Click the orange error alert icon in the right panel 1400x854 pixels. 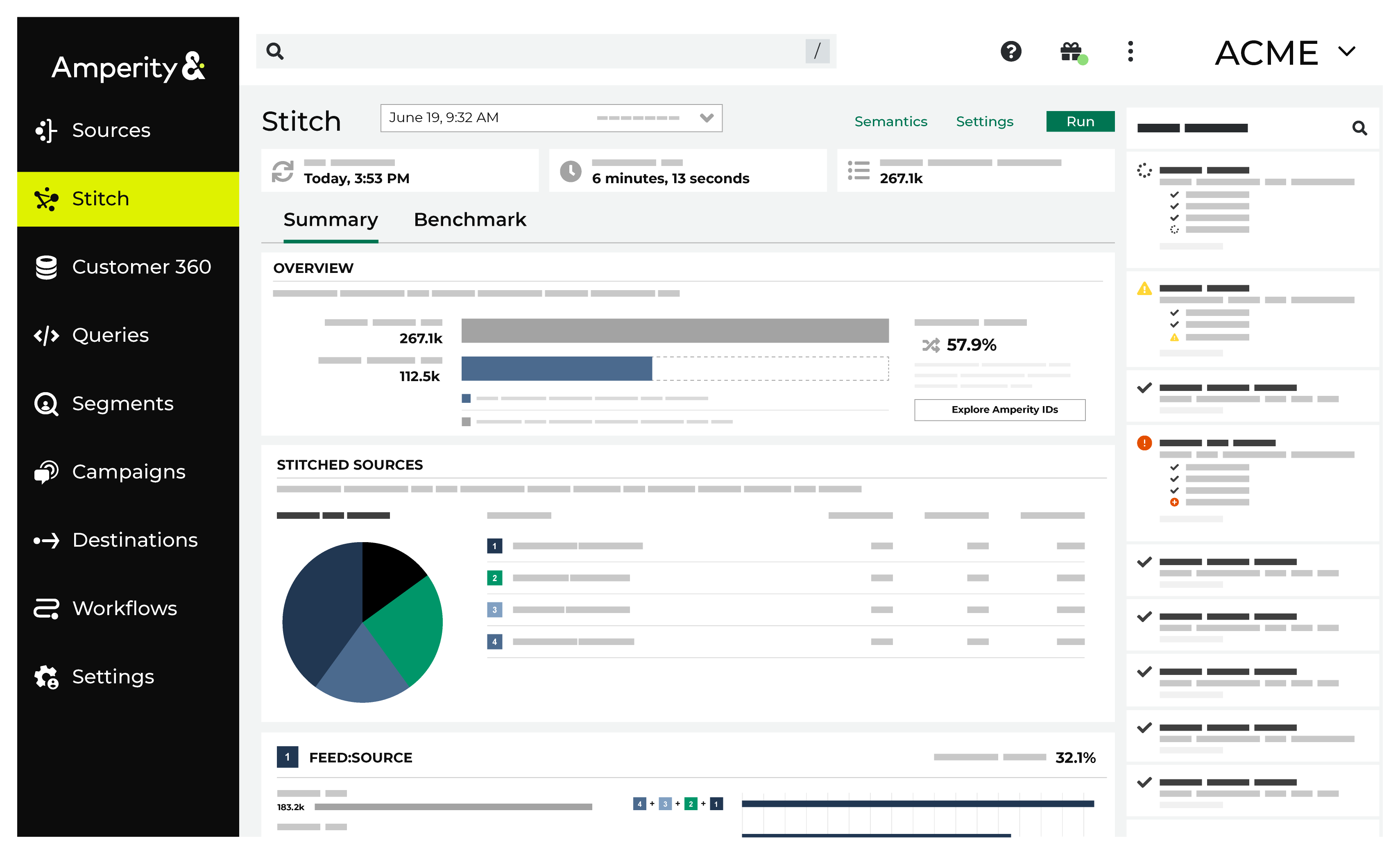pyautogui.click(x=1144, y=443)
